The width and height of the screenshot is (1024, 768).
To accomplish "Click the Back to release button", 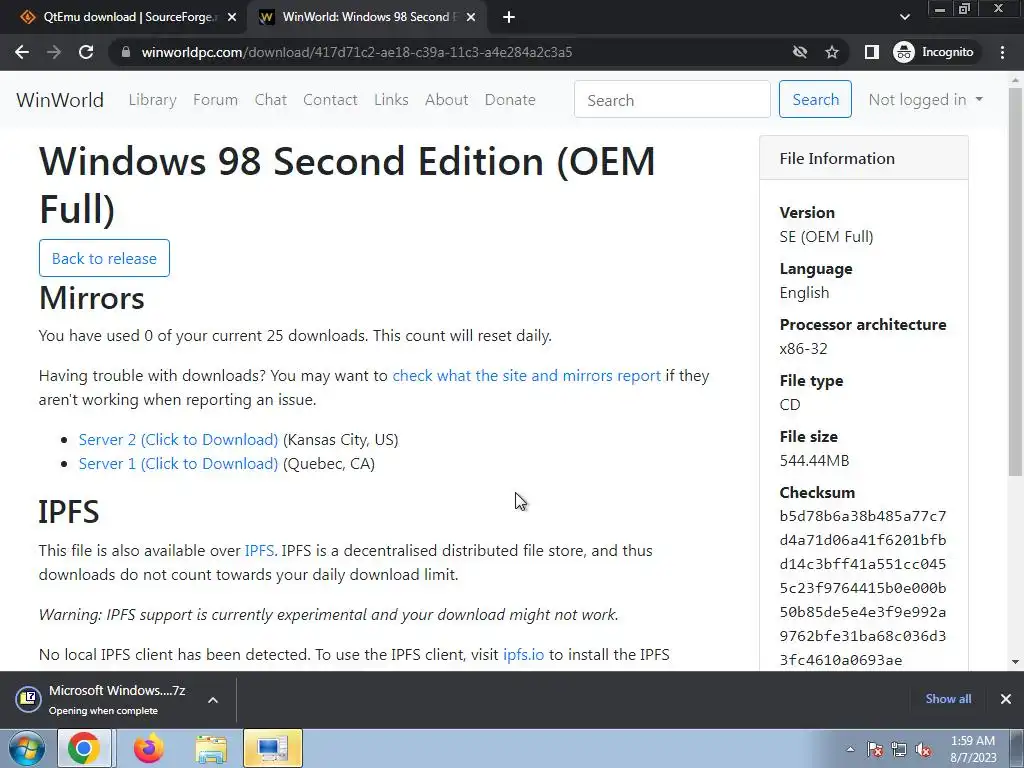I will [104, 258].
